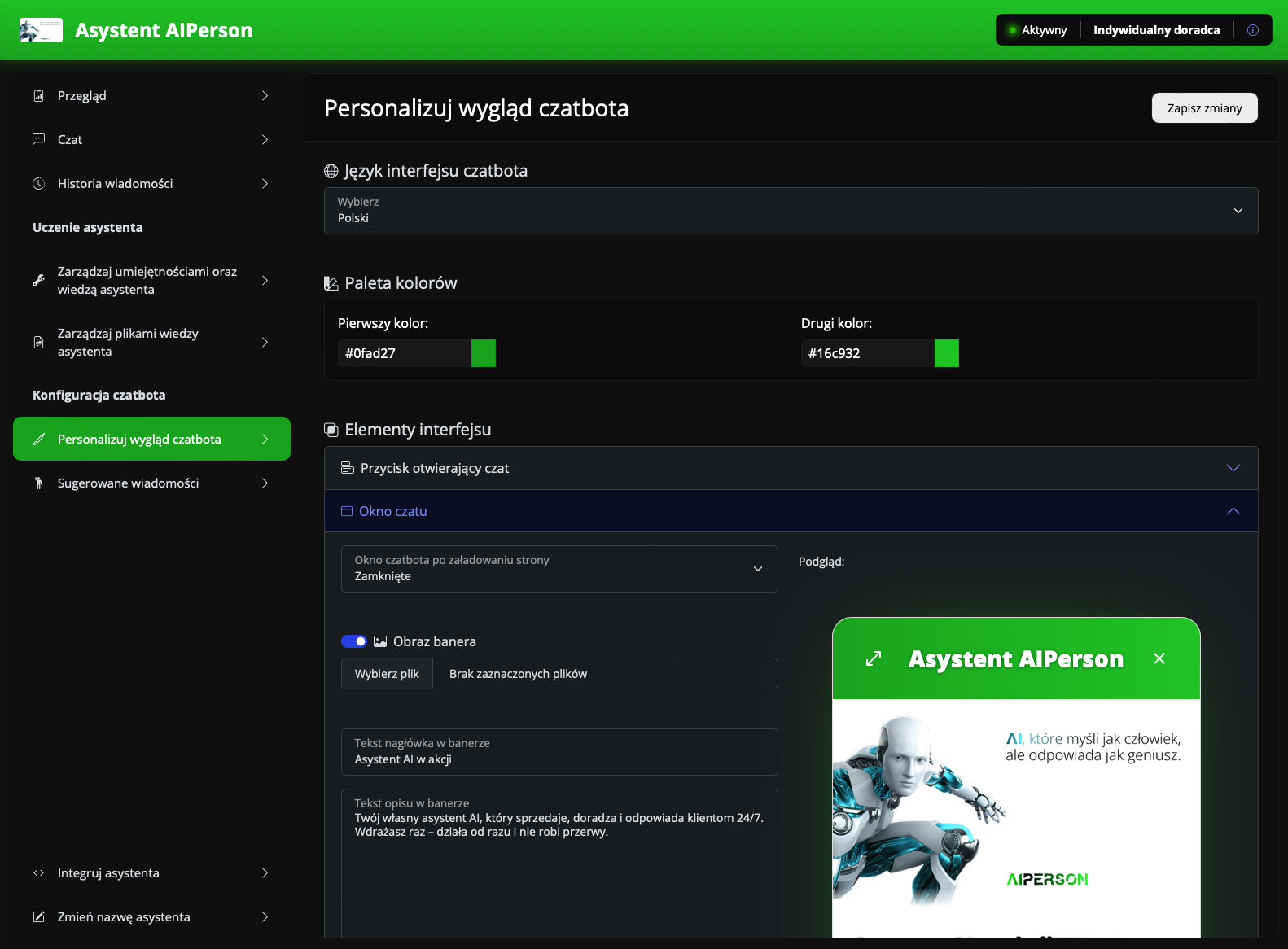Click the Pierwszy kolor green swatch
This screenshot has width=1288, height=949.
pos(484,353)
